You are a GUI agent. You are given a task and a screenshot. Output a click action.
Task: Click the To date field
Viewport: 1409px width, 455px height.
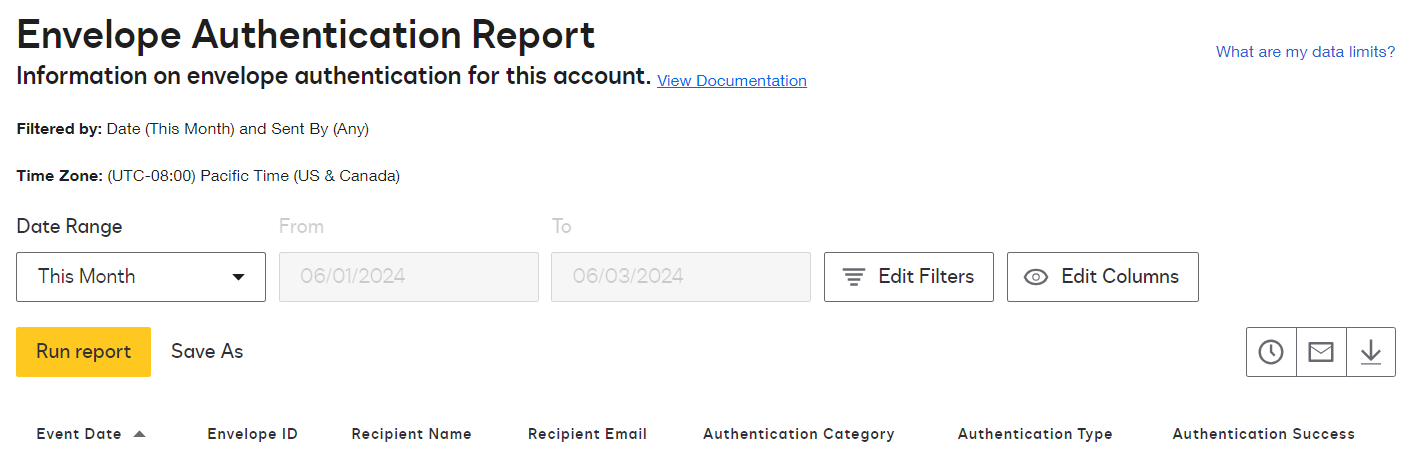tap(681, 277)
